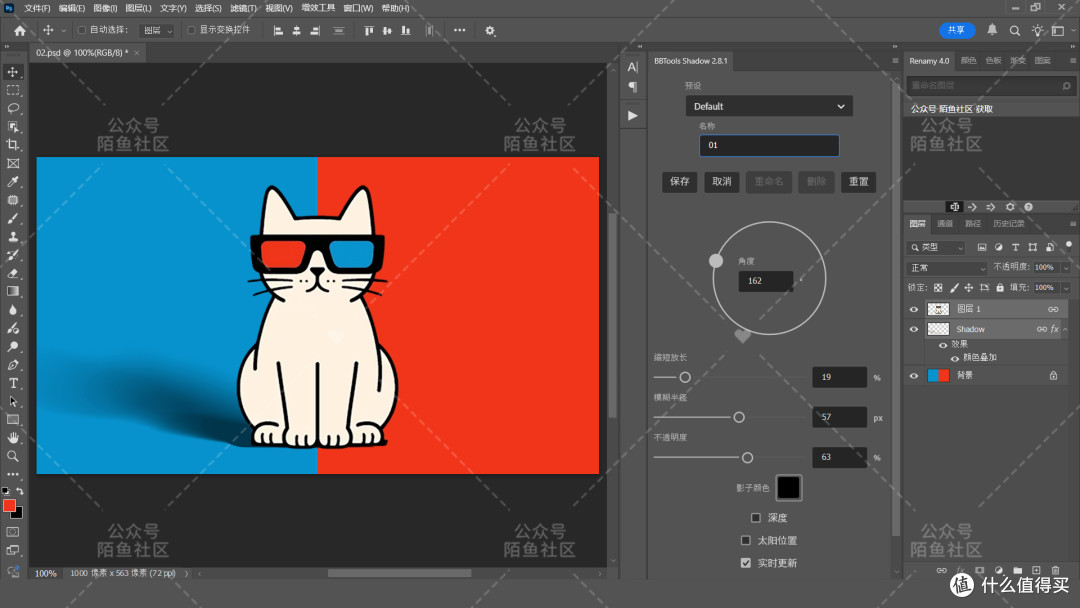The height and width of the screenshot is (608, 1080).
Task: Click the 取消 button
Action: pyautogui.click(x=722, y=182)
